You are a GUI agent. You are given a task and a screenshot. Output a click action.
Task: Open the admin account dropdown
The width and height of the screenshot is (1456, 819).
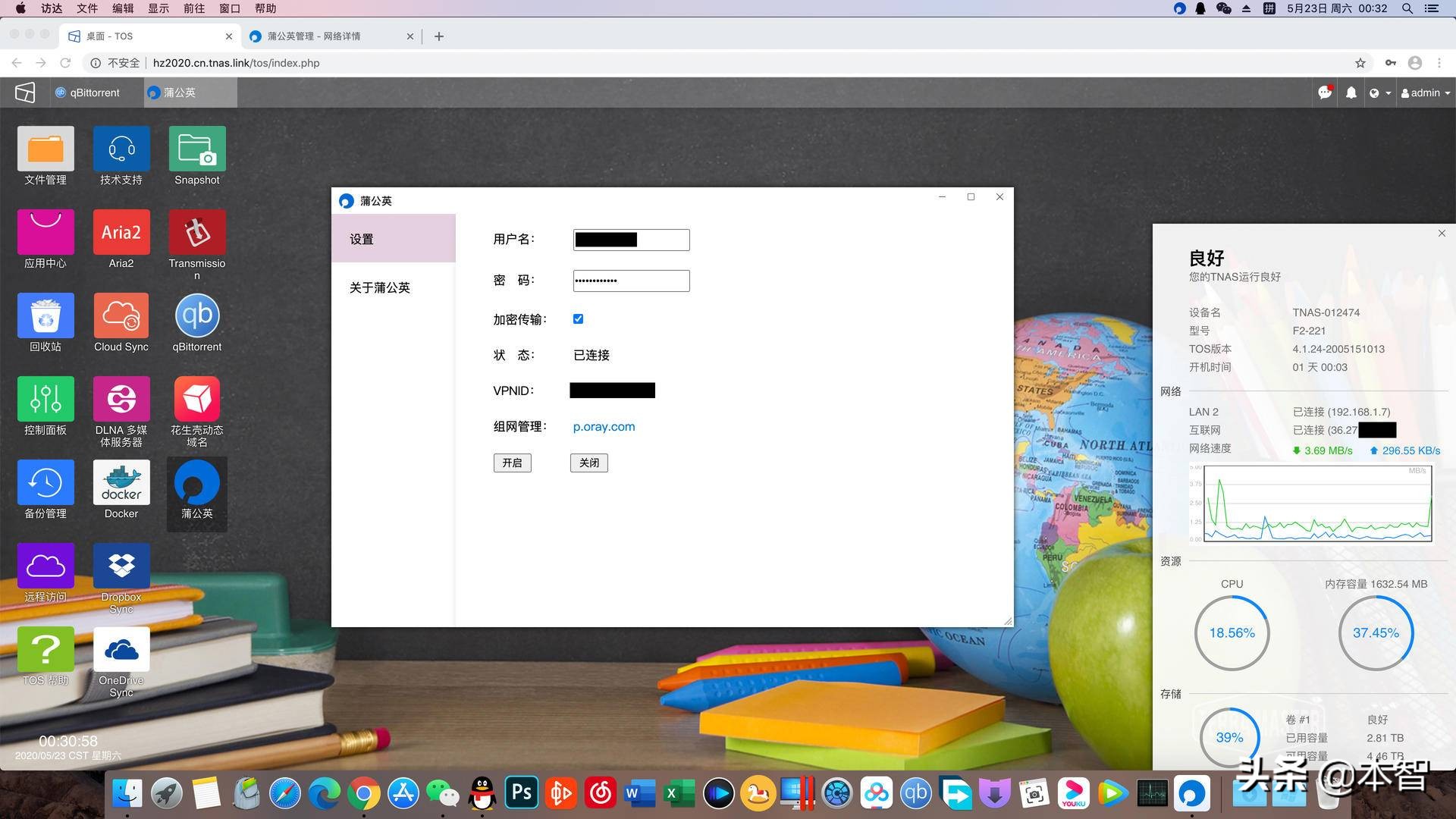[x=1423, y=93]
